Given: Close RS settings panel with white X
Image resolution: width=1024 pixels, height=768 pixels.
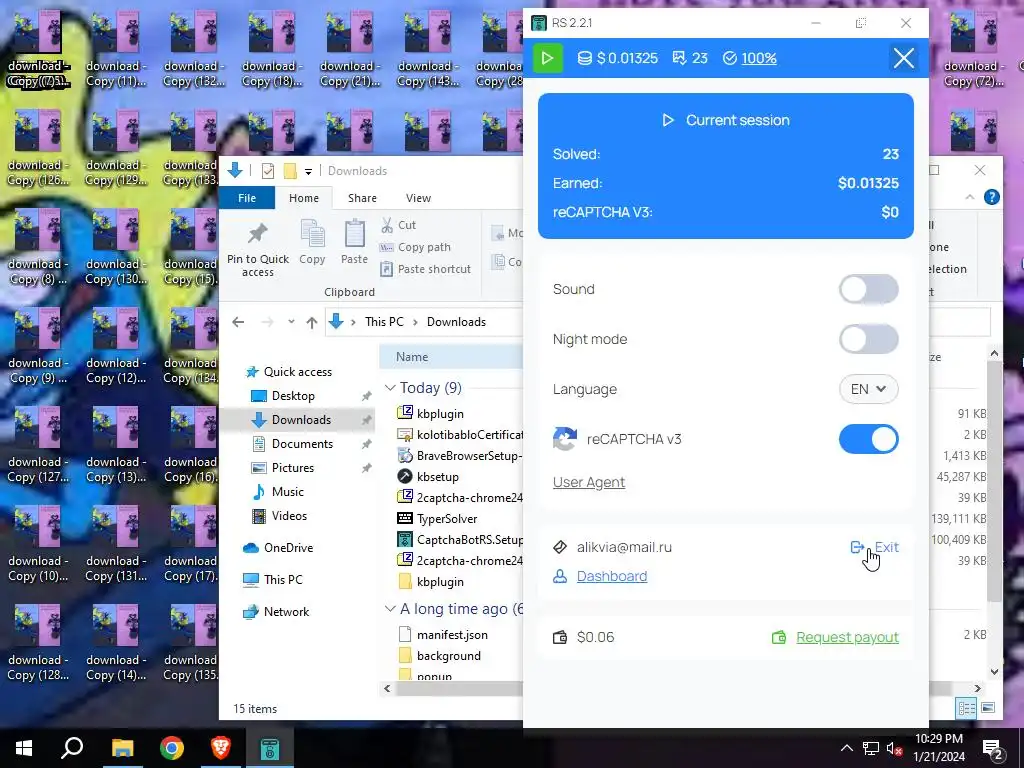Looking at the screenshot, I should 904,58.
